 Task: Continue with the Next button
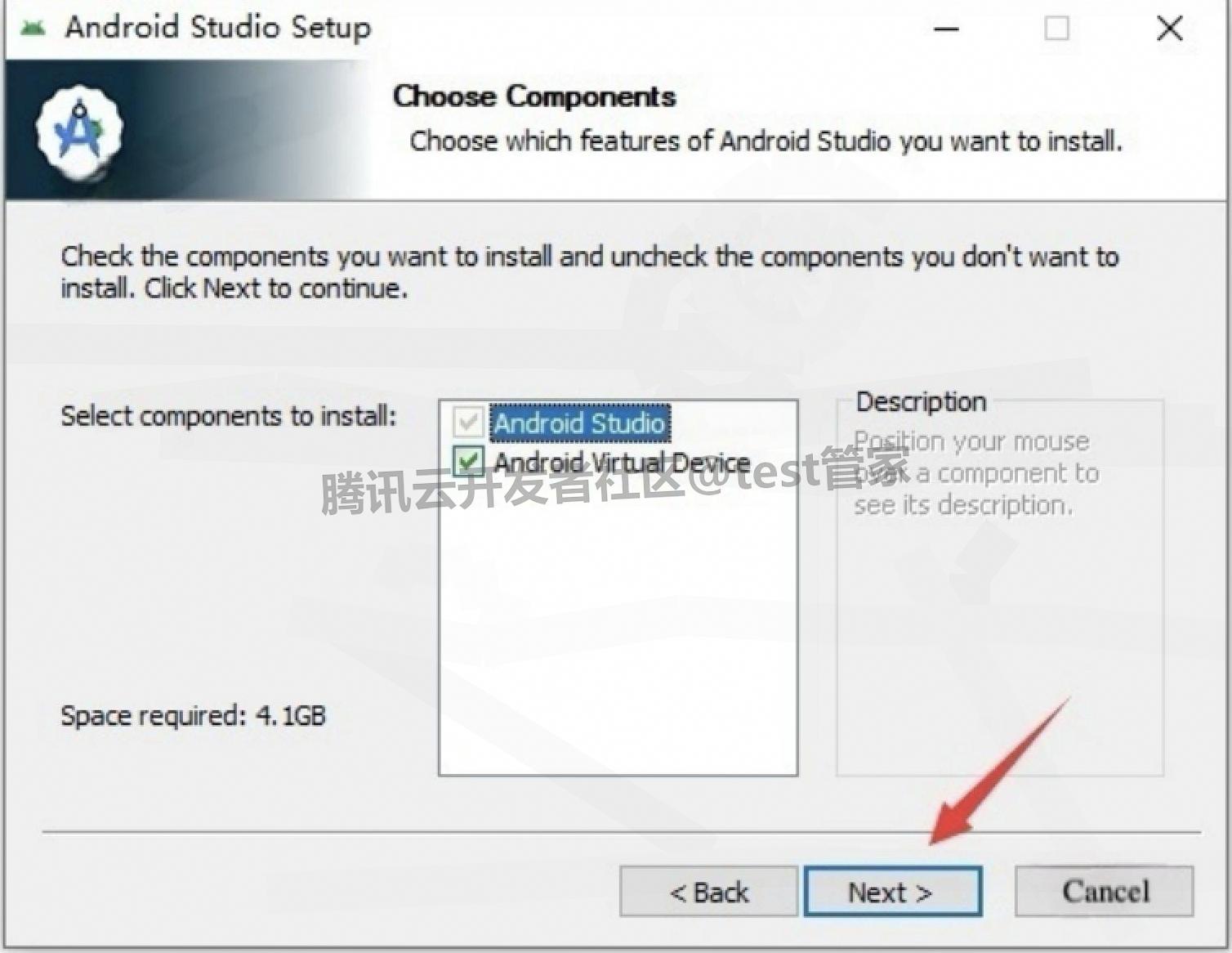coord(893,892)
